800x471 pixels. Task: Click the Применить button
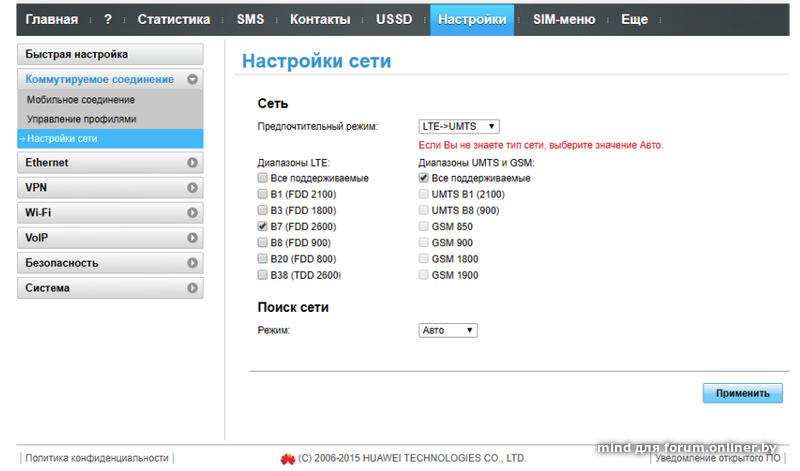tap(742, 393)
